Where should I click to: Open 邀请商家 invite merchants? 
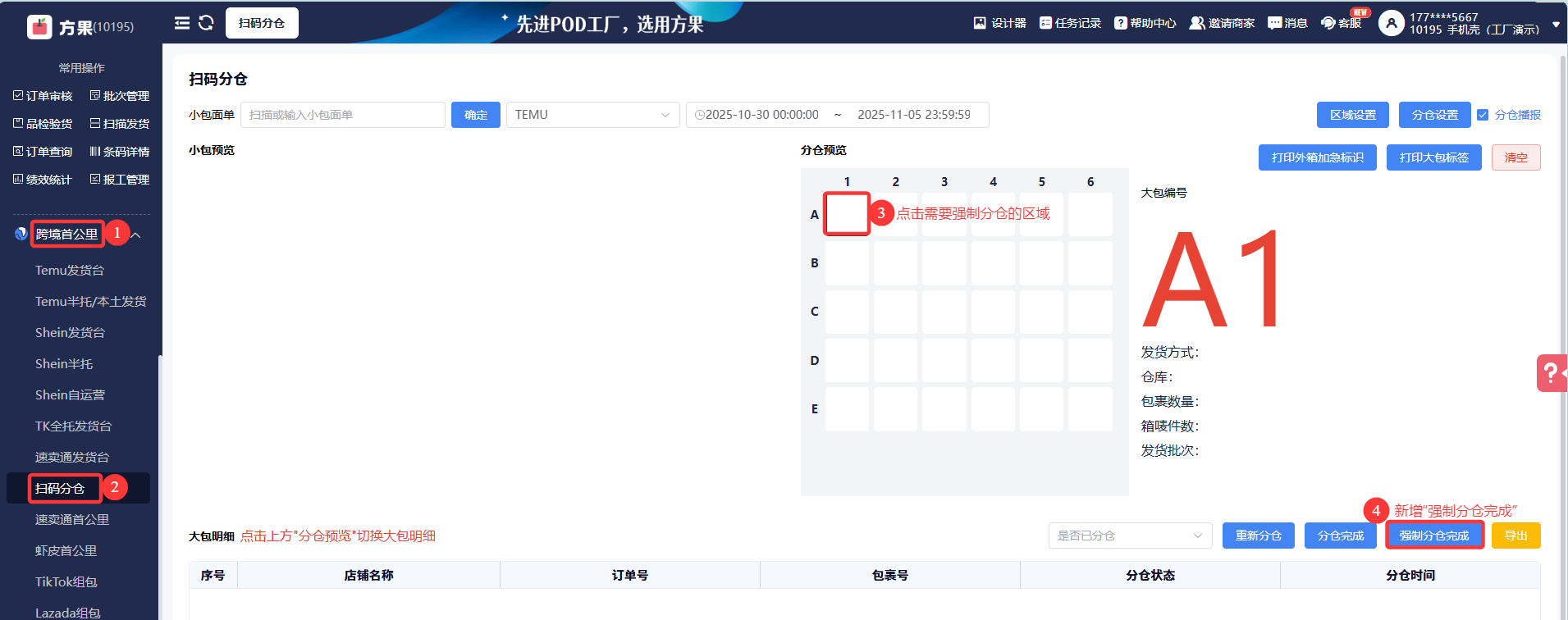(1222, 23)
